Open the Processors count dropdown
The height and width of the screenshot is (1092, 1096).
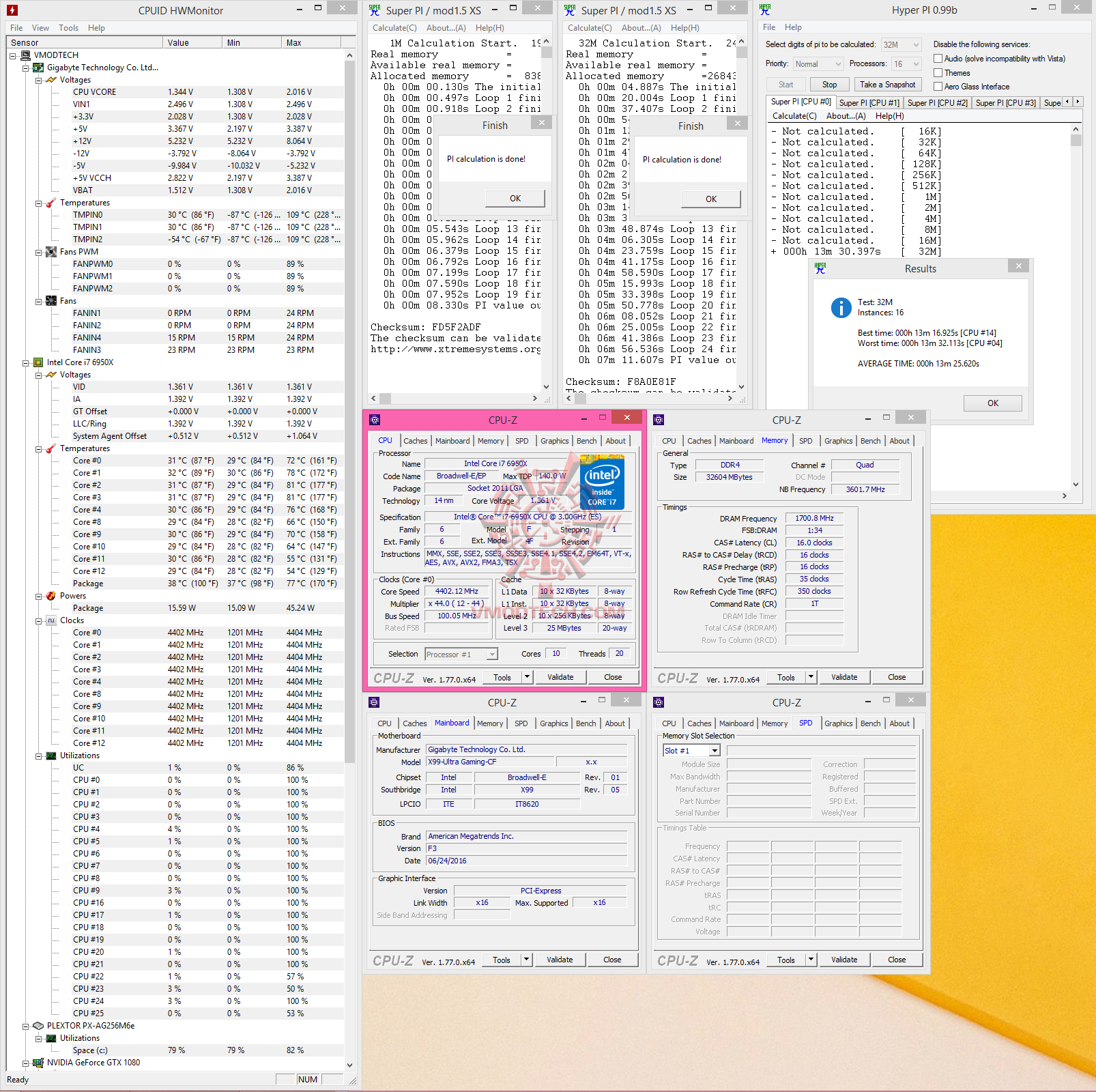(906, 64)
